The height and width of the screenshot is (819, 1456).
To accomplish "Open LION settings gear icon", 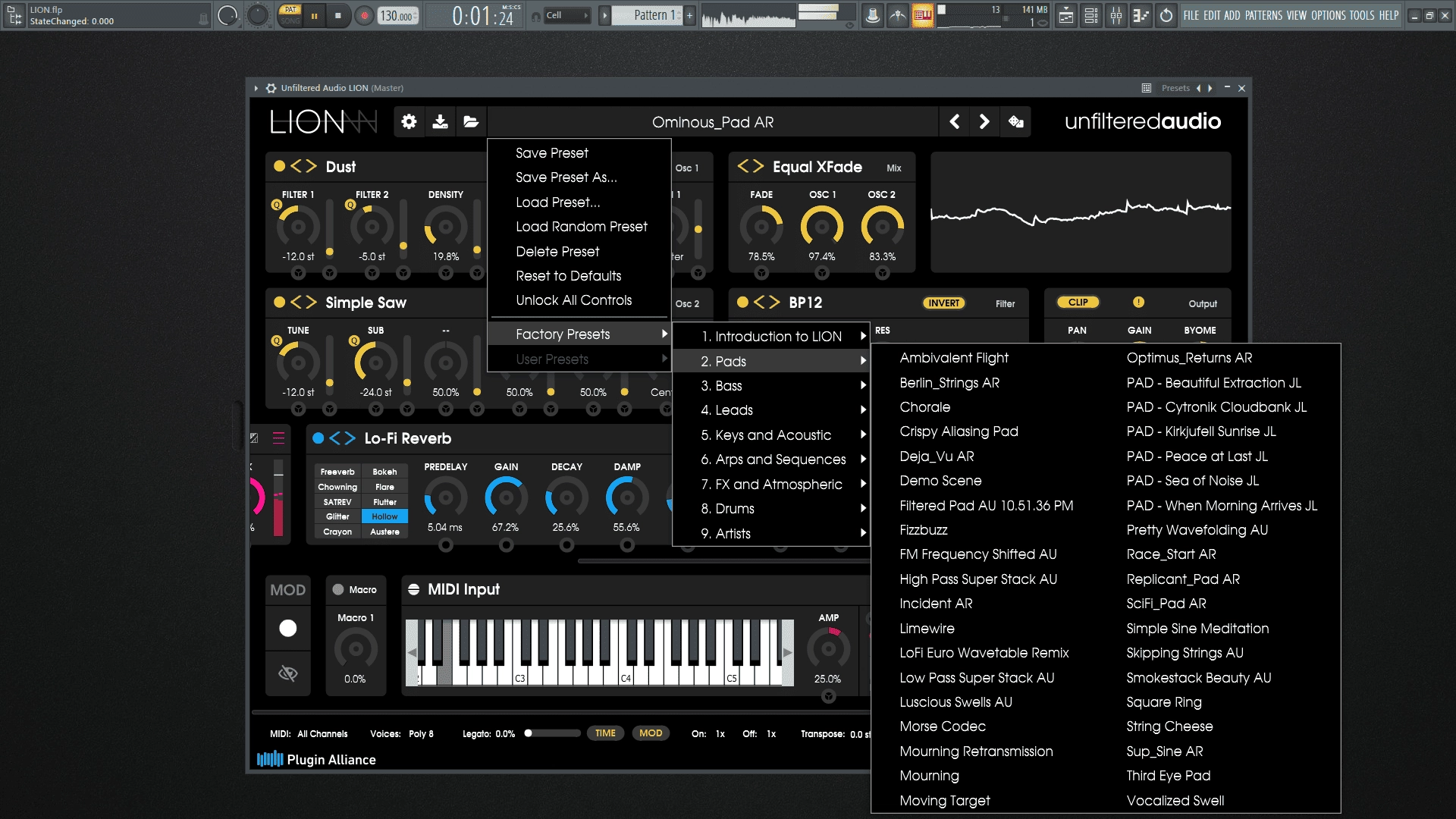I will coord(409,121).
